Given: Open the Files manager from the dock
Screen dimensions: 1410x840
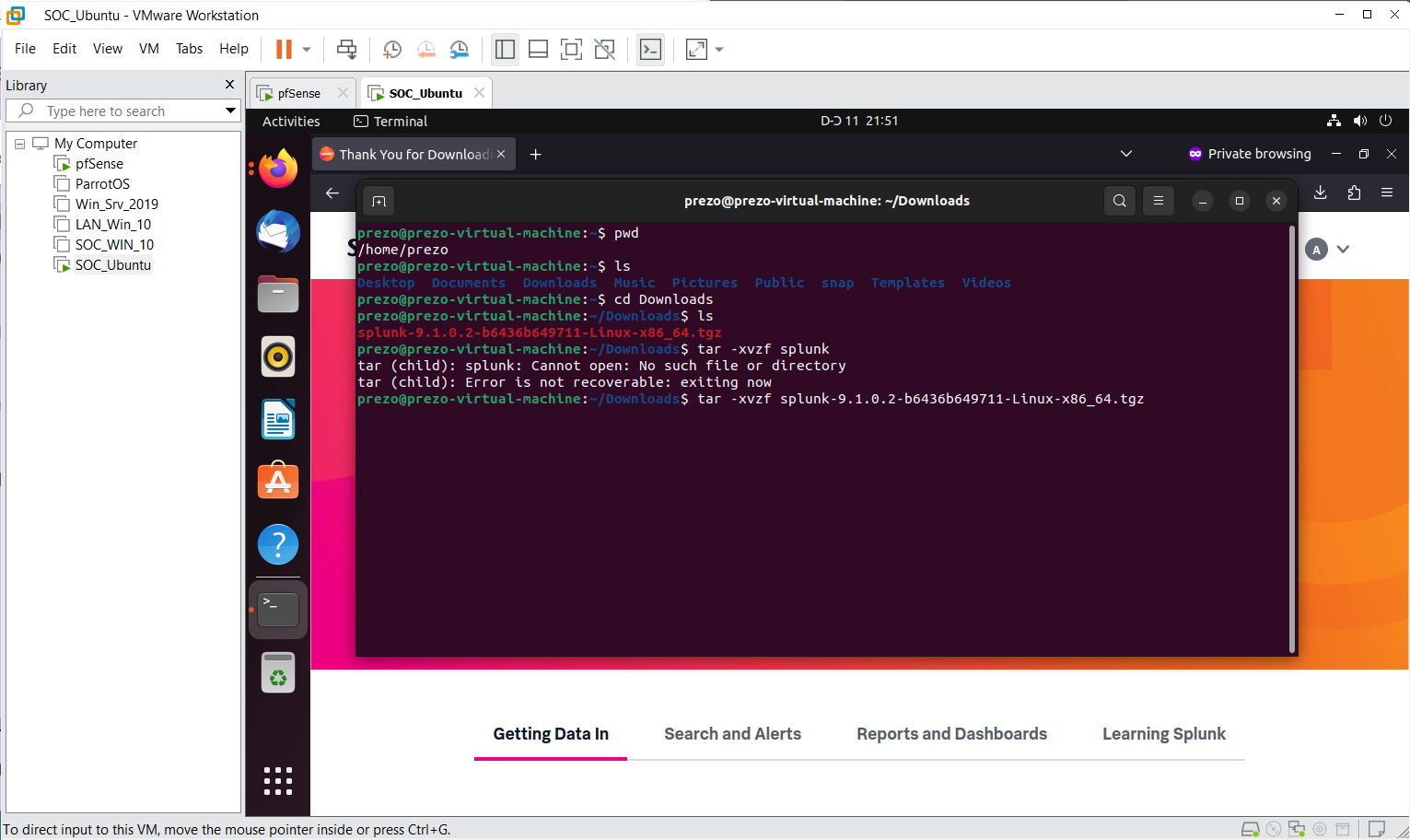Looking at the screenshot, I should click(x=278, y=295).
